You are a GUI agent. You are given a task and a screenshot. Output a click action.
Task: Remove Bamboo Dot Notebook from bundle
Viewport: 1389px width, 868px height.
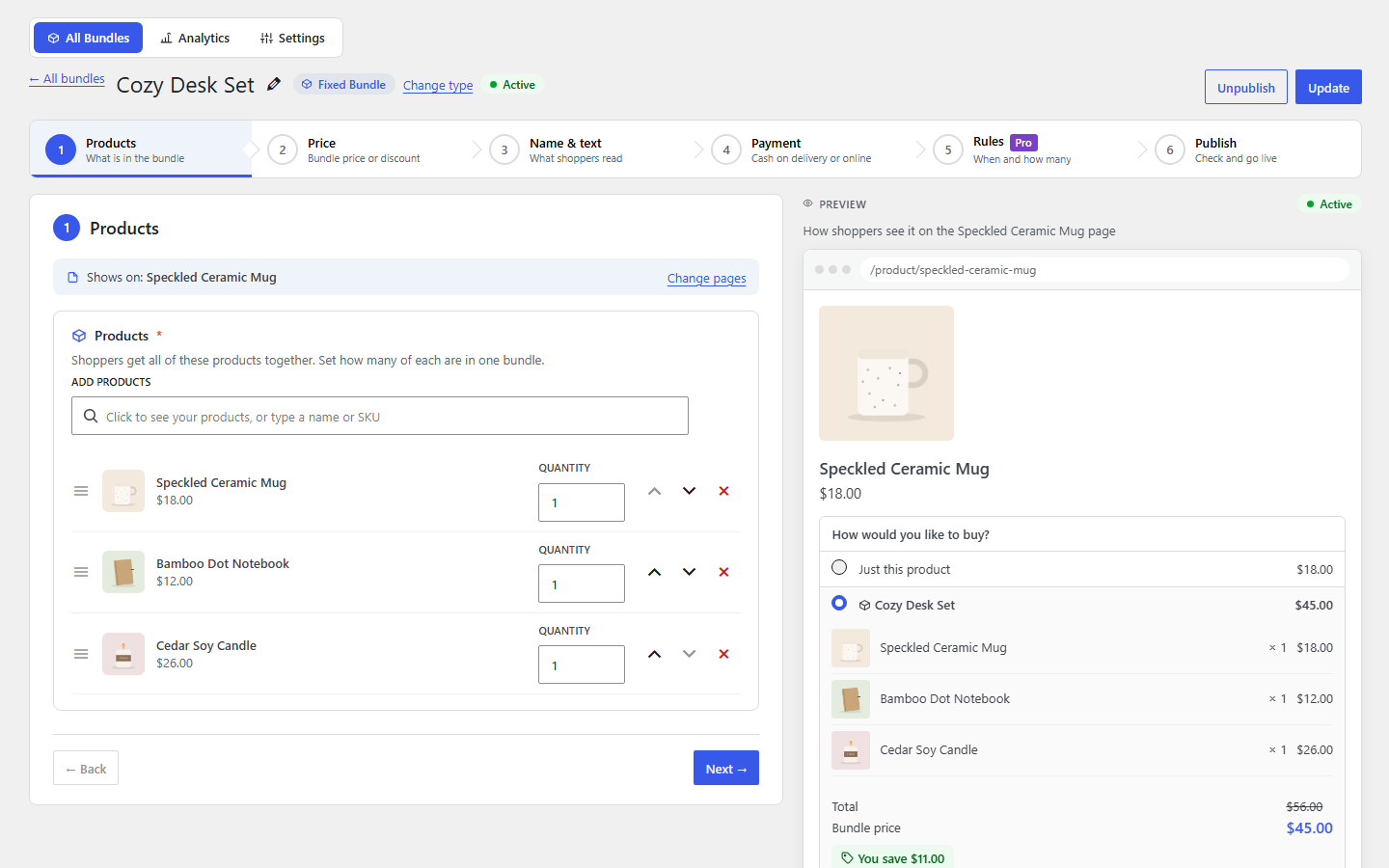click(x=723, y=572)
